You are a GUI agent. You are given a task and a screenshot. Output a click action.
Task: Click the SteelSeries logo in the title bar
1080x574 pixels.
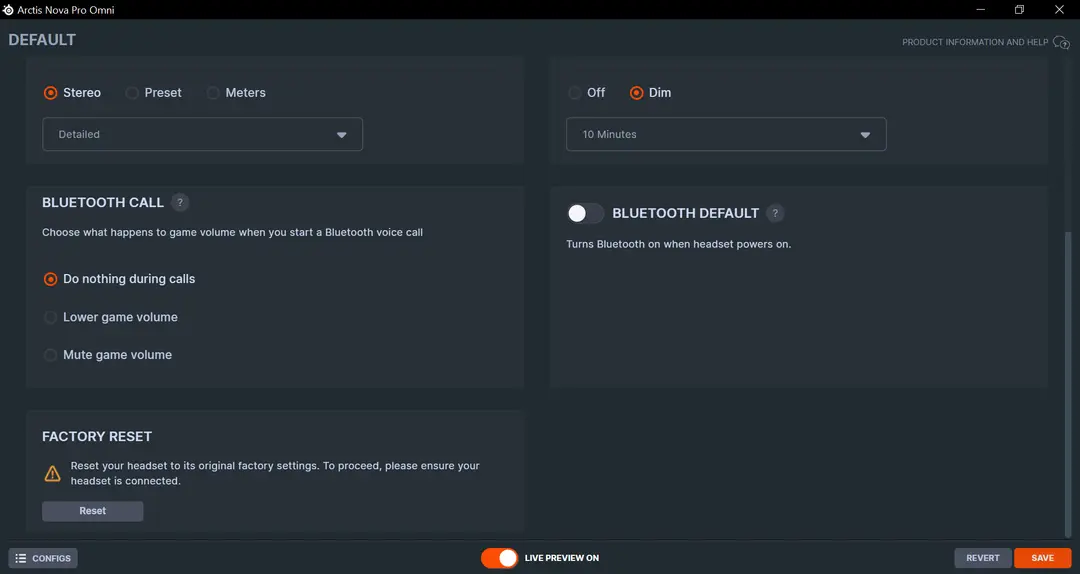8,10
